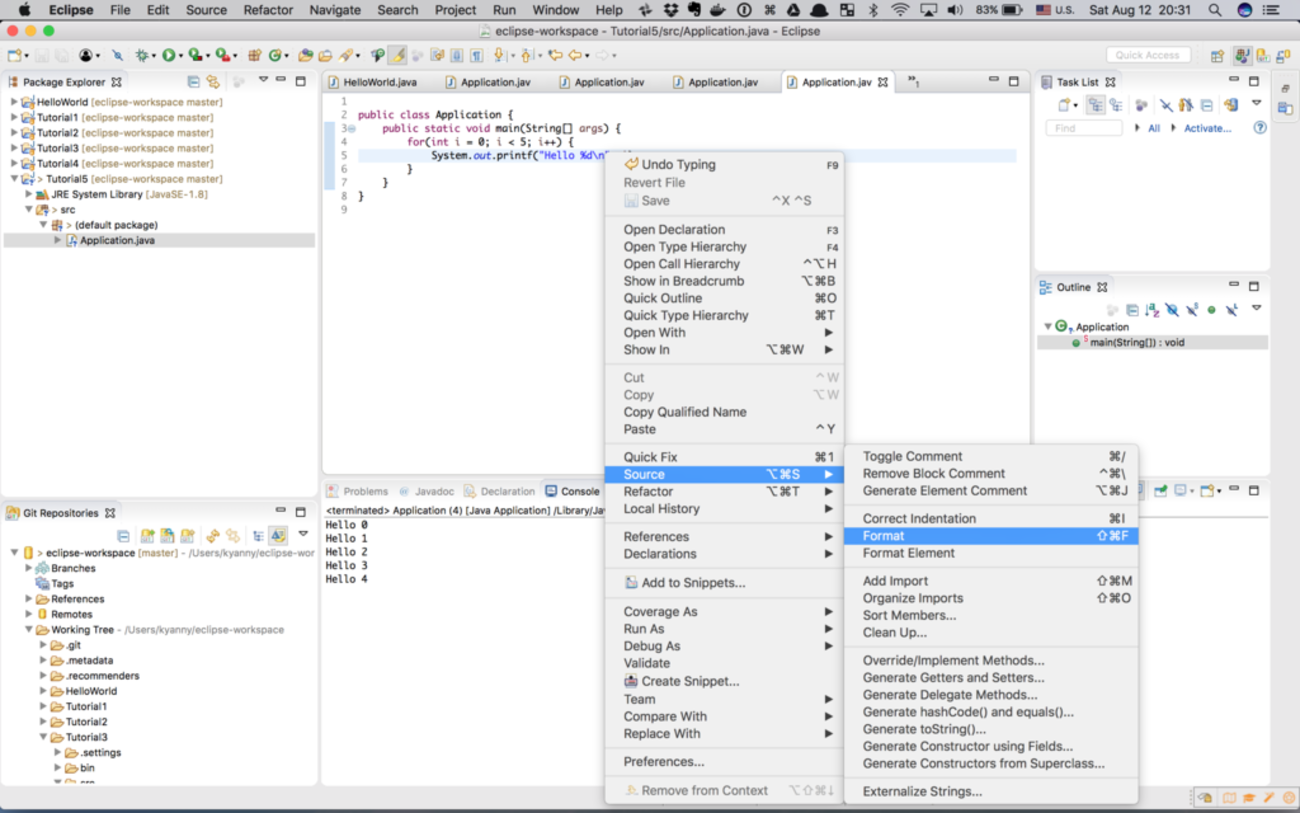Screen dimensions: 1300x813
Task: Click the Task List help icon
Action: click(1260, 128)
